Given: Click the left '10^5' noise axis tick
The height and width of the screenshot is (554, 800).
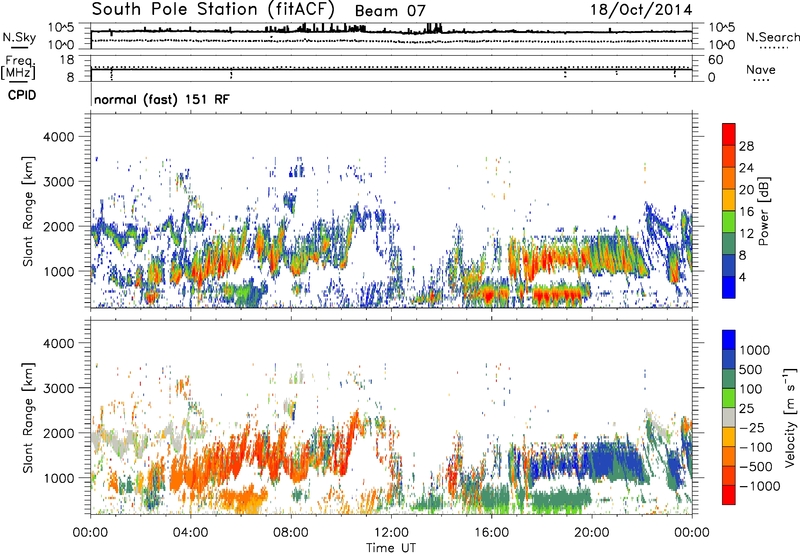Looking at the screenshot, I should [x=61, y=27].
